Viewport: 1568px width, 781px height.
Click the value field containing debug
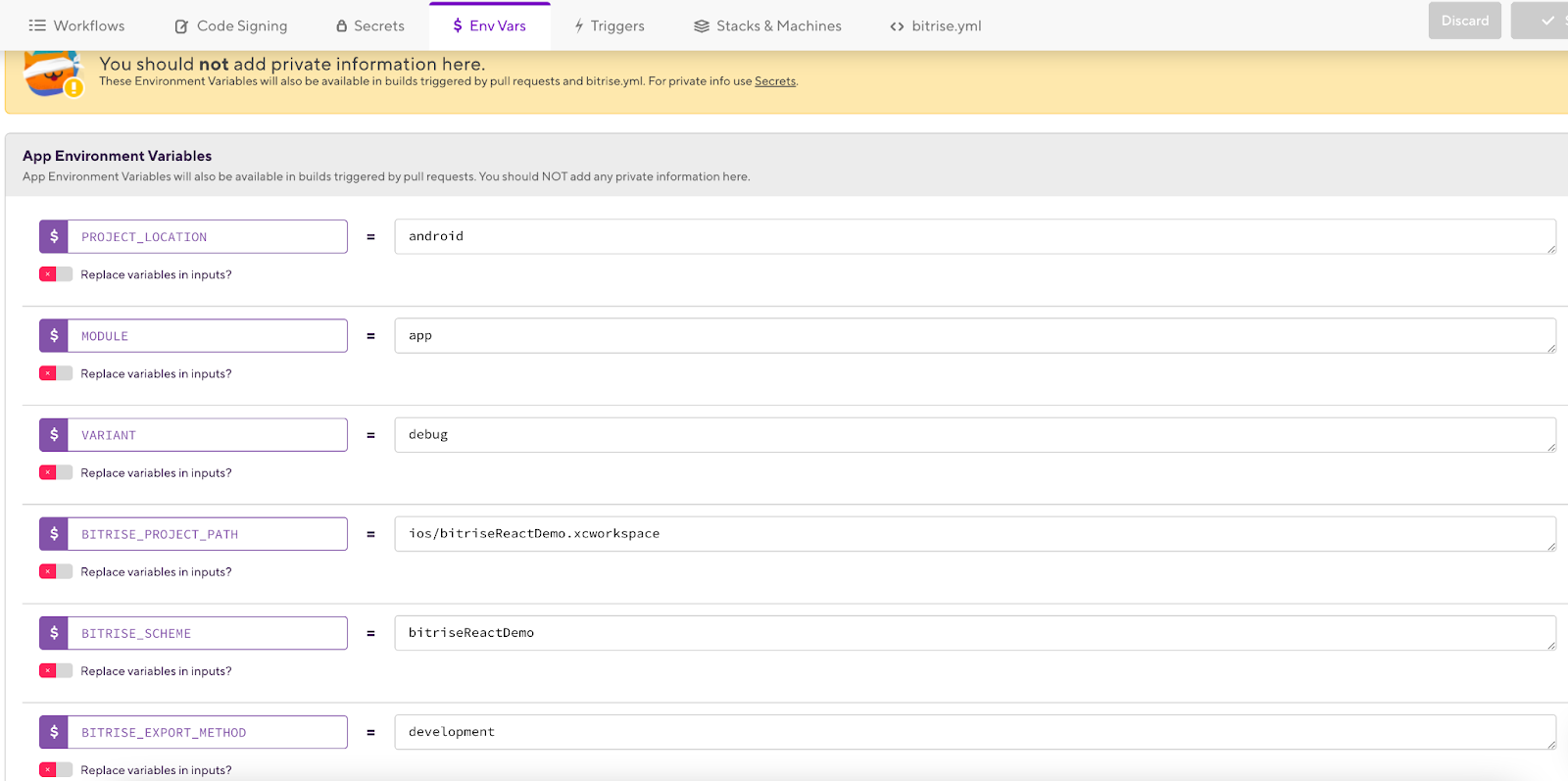point(975,434)
